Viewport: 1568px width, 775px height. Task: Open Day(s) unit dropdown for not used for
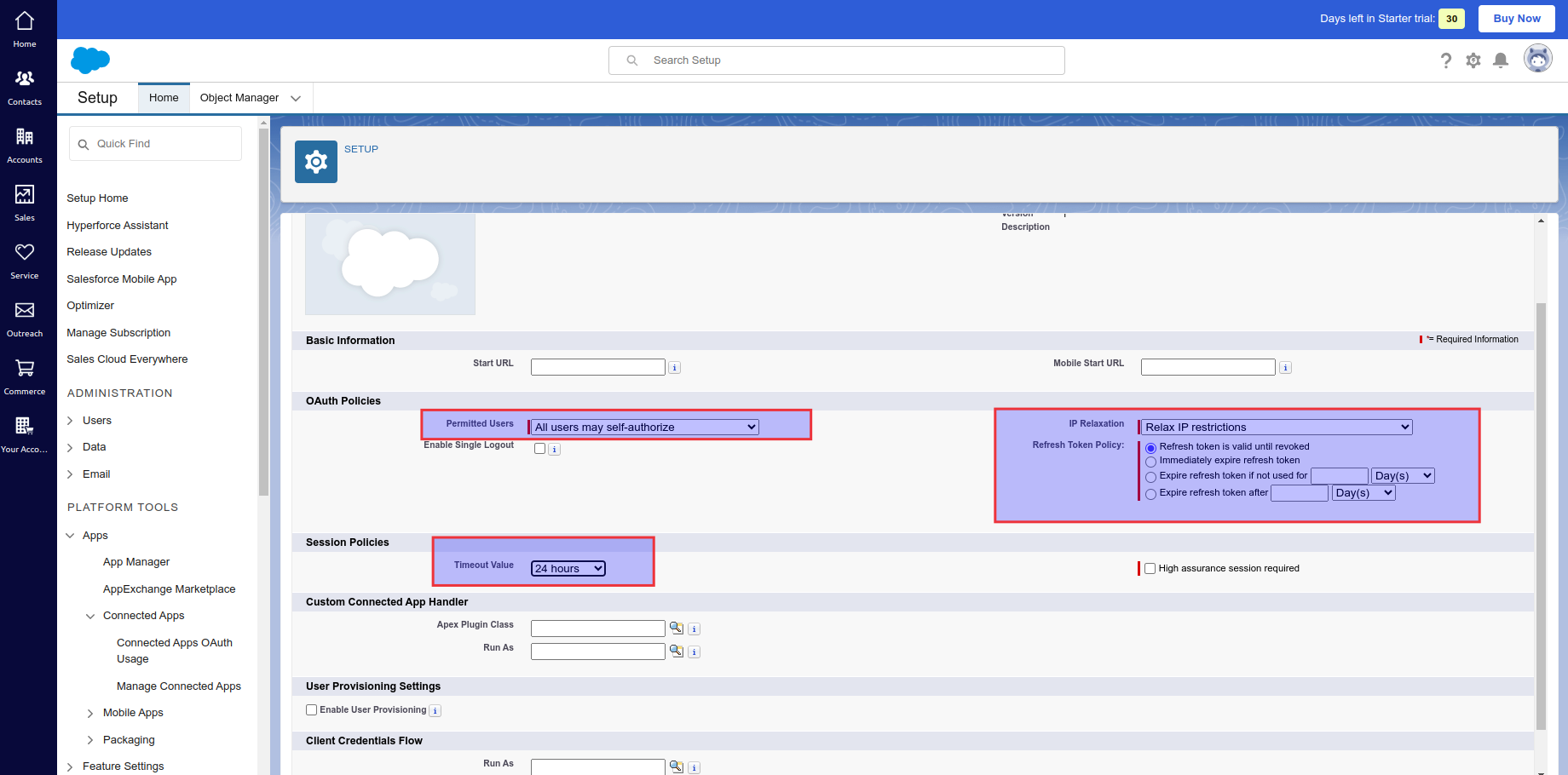pyautogui.click(x=1403, y=475)
